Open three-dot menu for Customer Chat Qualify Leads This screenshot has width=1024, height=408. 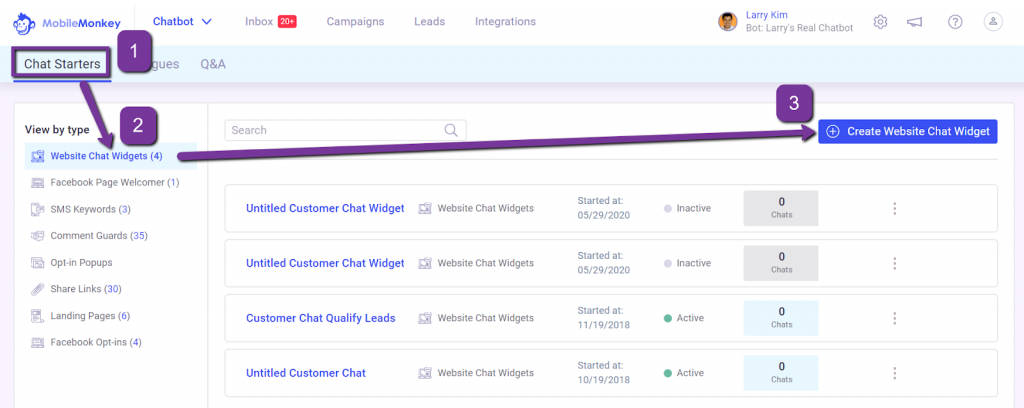(895, 318)
